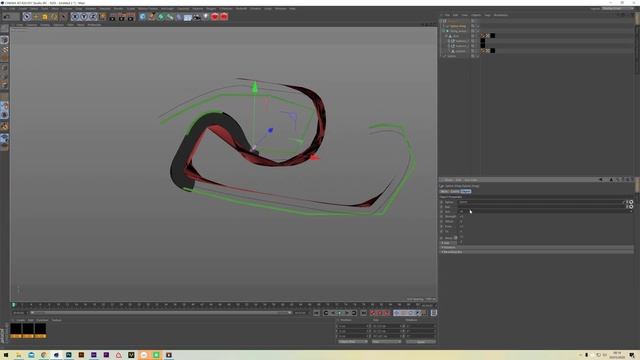
Task: Activate Texture mode in the left palette
Action: point(4,50)
